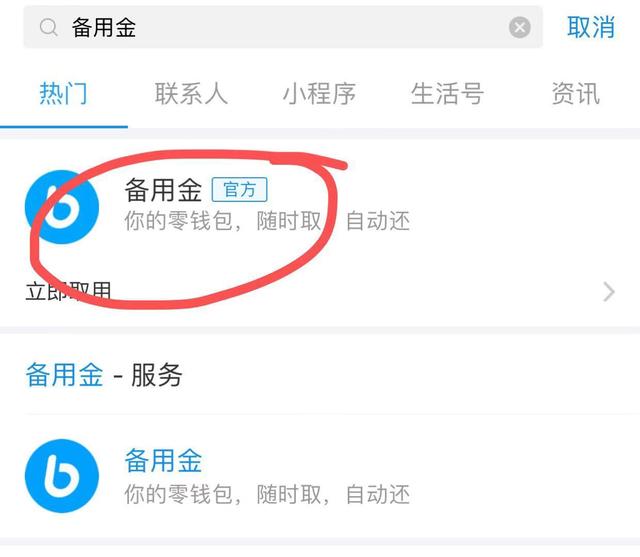Image resolution: width=640 pixels, height=557 pixels.
Task: Focus the 备用金 search input field
Action: coord(283,27)
